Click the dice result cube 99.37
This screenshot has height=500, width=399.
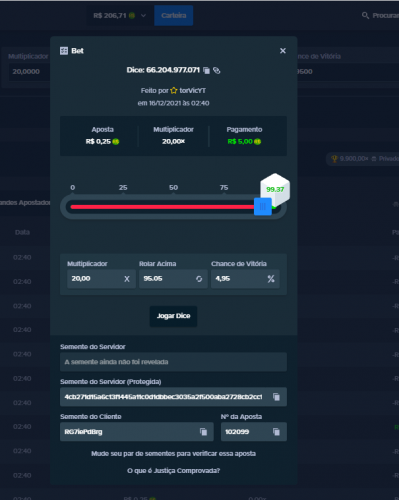[x=275, y=189]
